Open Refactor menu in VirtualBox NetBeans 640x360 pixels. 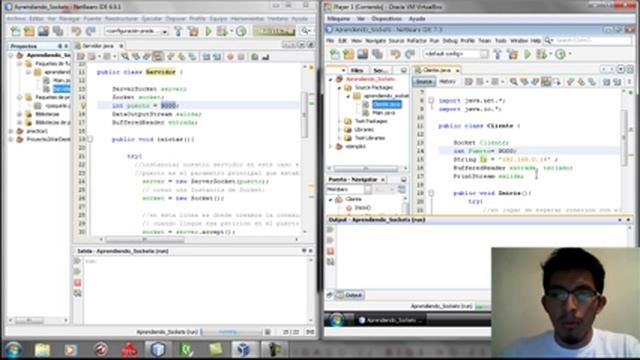pyautogui.click(x=416, y=41)
